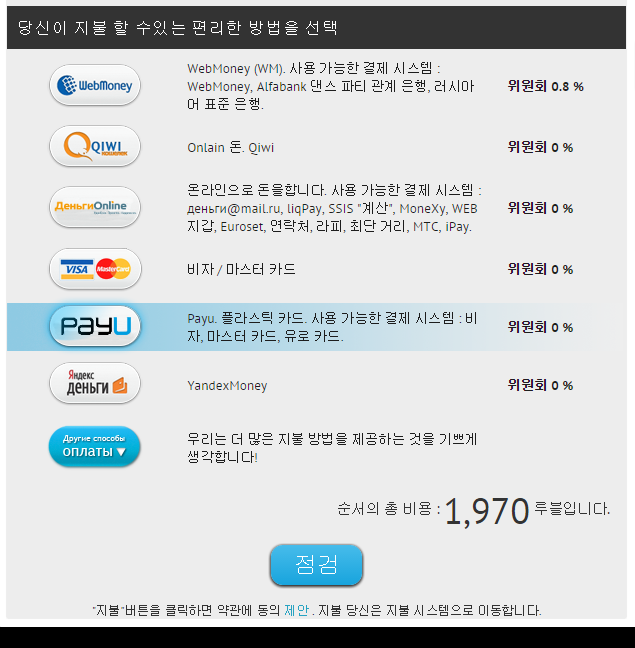Click the 위원회 0 % fee beside Qiwi
The height and width of the screenshot is (648, 635).
540,147
